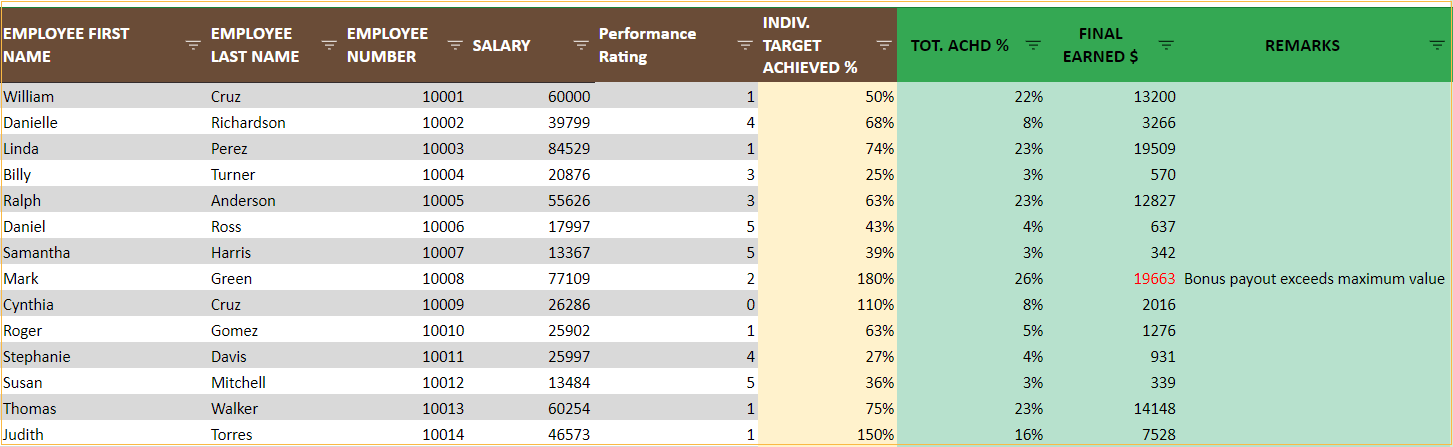Select the REMARKS header text

tap(1302, 45)
